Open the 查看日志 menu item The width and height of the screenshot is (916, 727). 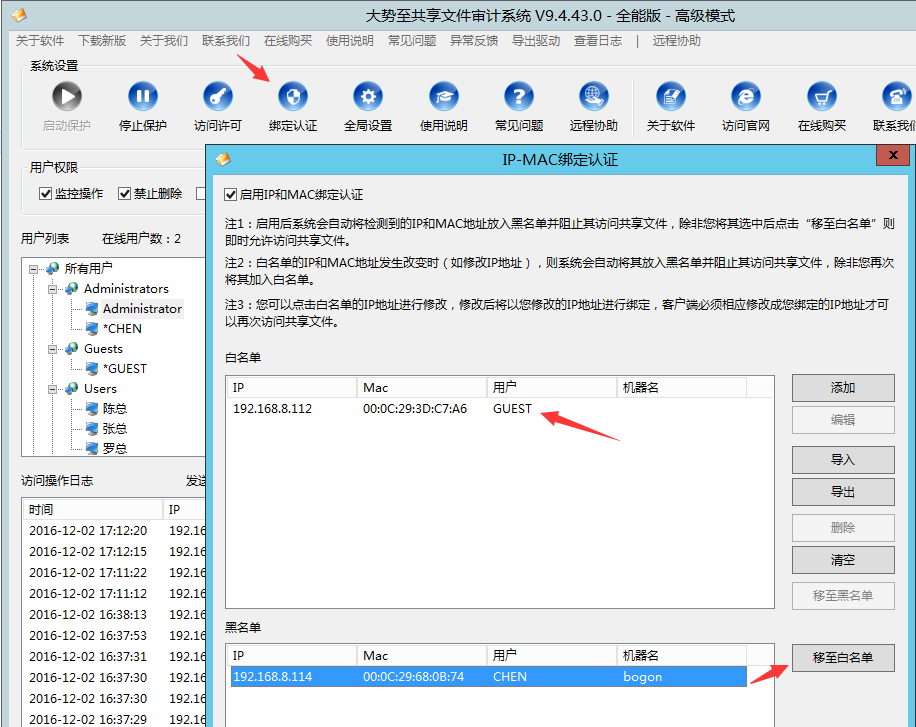tap(597, 41)
